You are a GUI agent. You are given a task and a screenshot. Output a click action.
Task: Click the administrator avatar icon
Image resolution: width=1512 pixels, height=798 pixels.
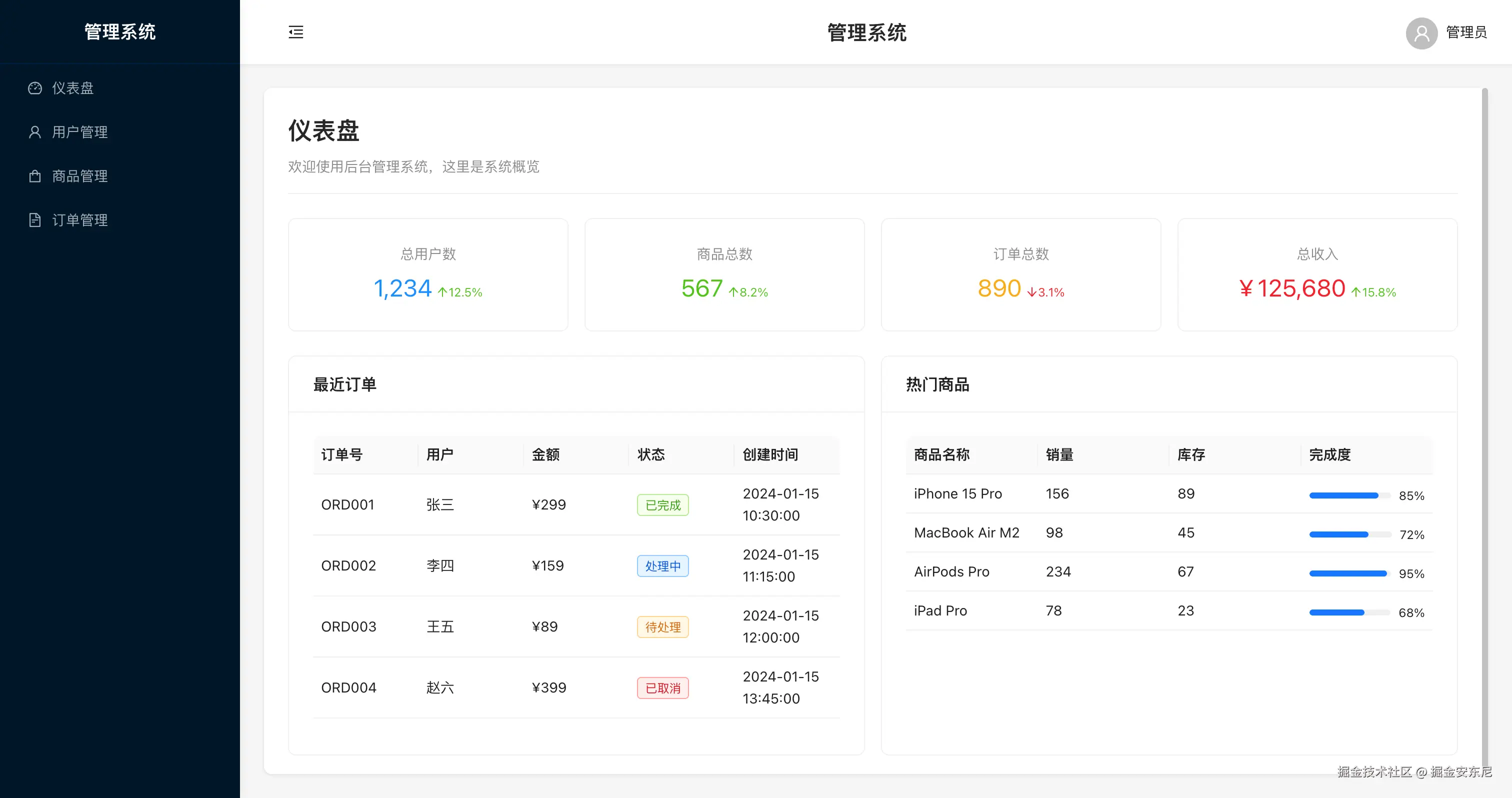[x=1421, y=33]
